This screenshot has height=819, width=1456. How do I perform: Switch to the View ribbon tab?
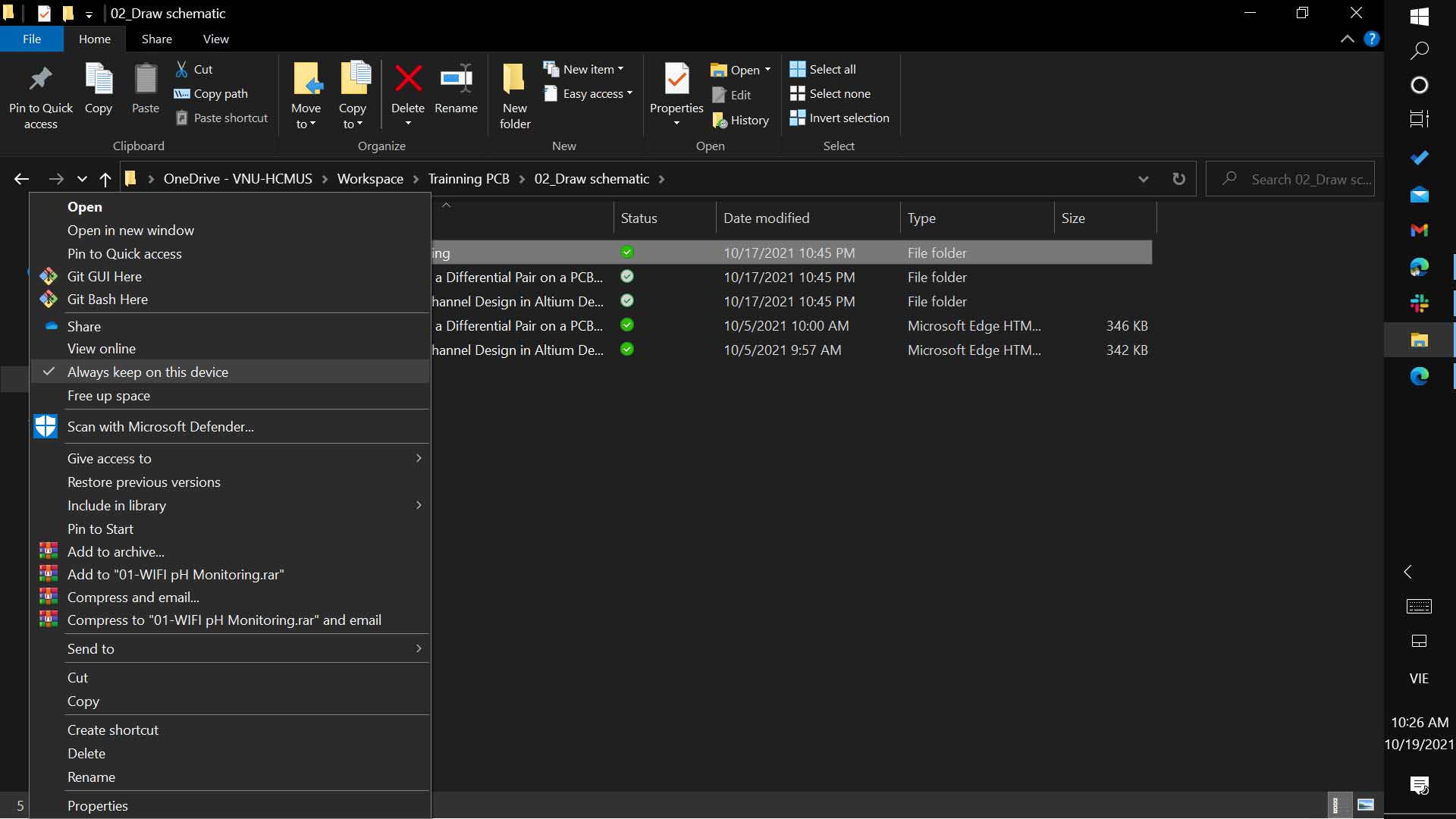coord(215,39)
